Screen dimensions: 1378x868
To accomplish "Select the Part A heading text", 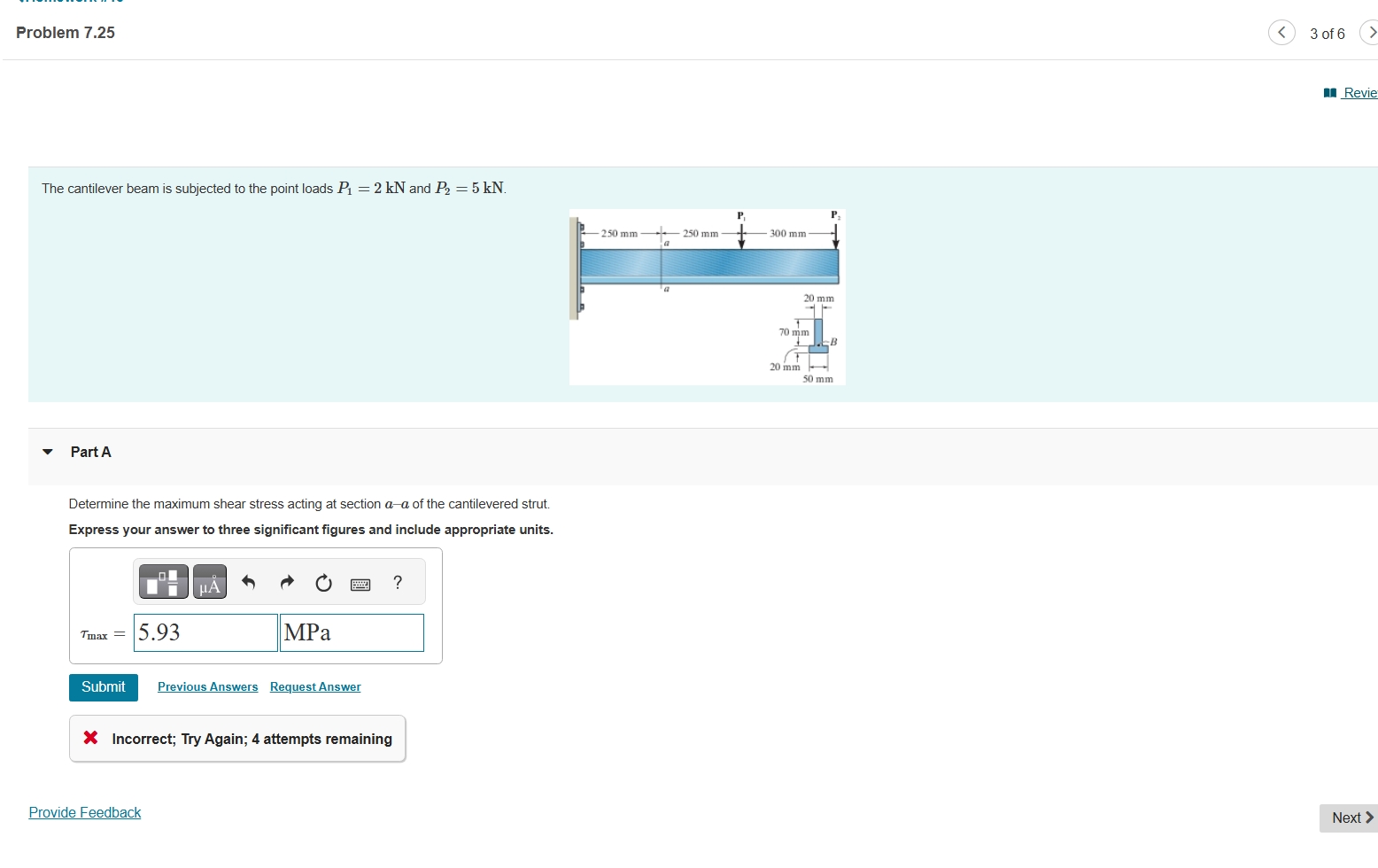I will pyautogui.click(x=91, y=452).
